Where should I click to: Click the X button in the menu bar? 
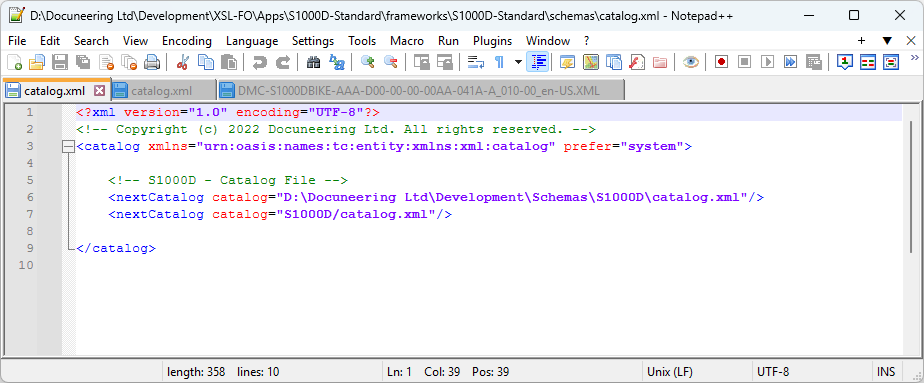tap(910, 41)
